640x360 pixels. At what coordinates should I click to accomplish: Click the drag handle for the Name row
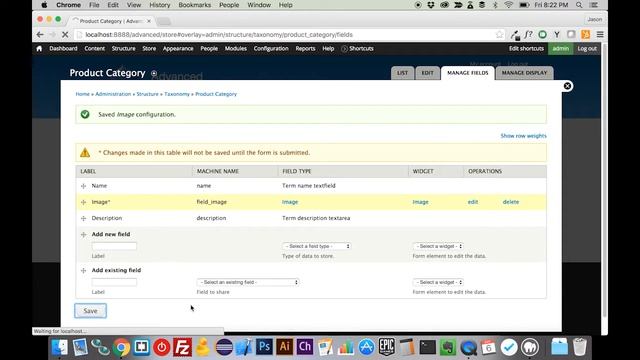pos(84,186)
